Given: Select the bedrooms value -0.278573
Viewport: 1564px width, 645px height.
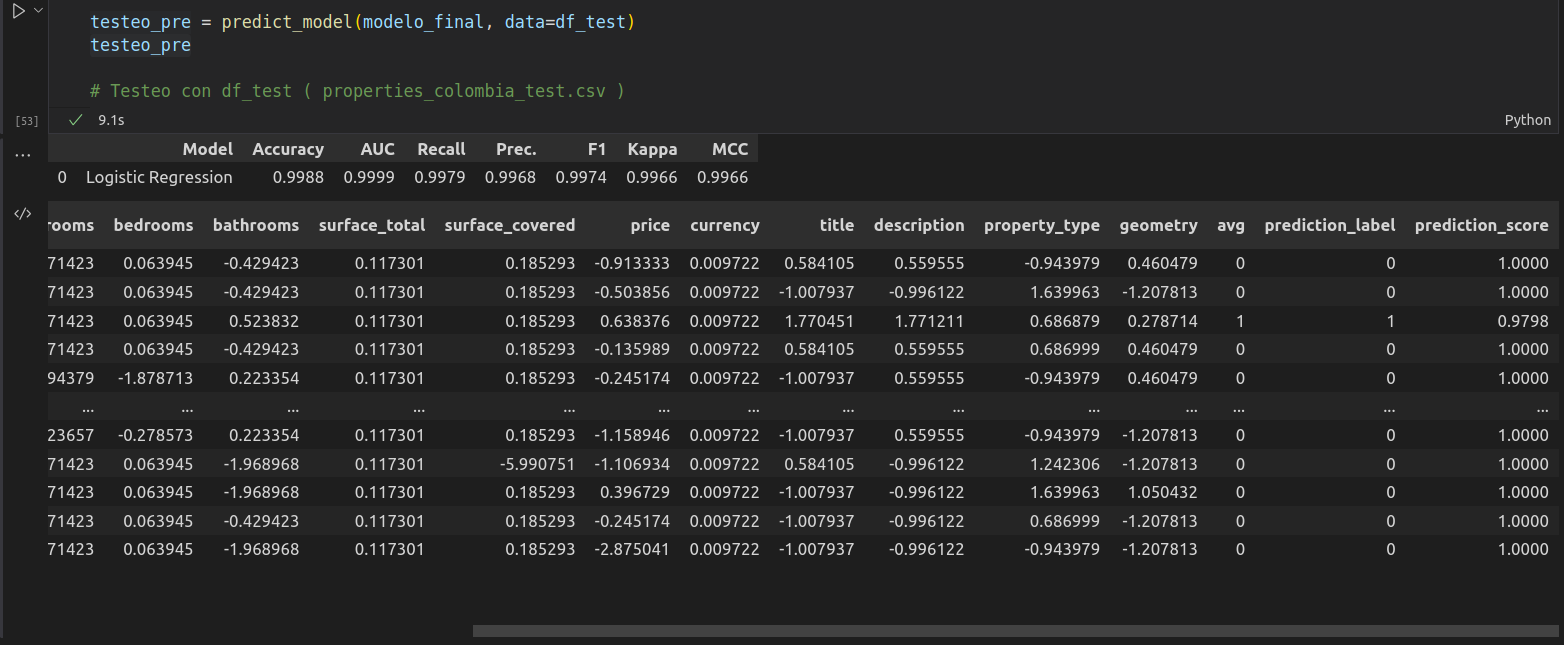Looking at the screenshot, I should click(155, 435).
